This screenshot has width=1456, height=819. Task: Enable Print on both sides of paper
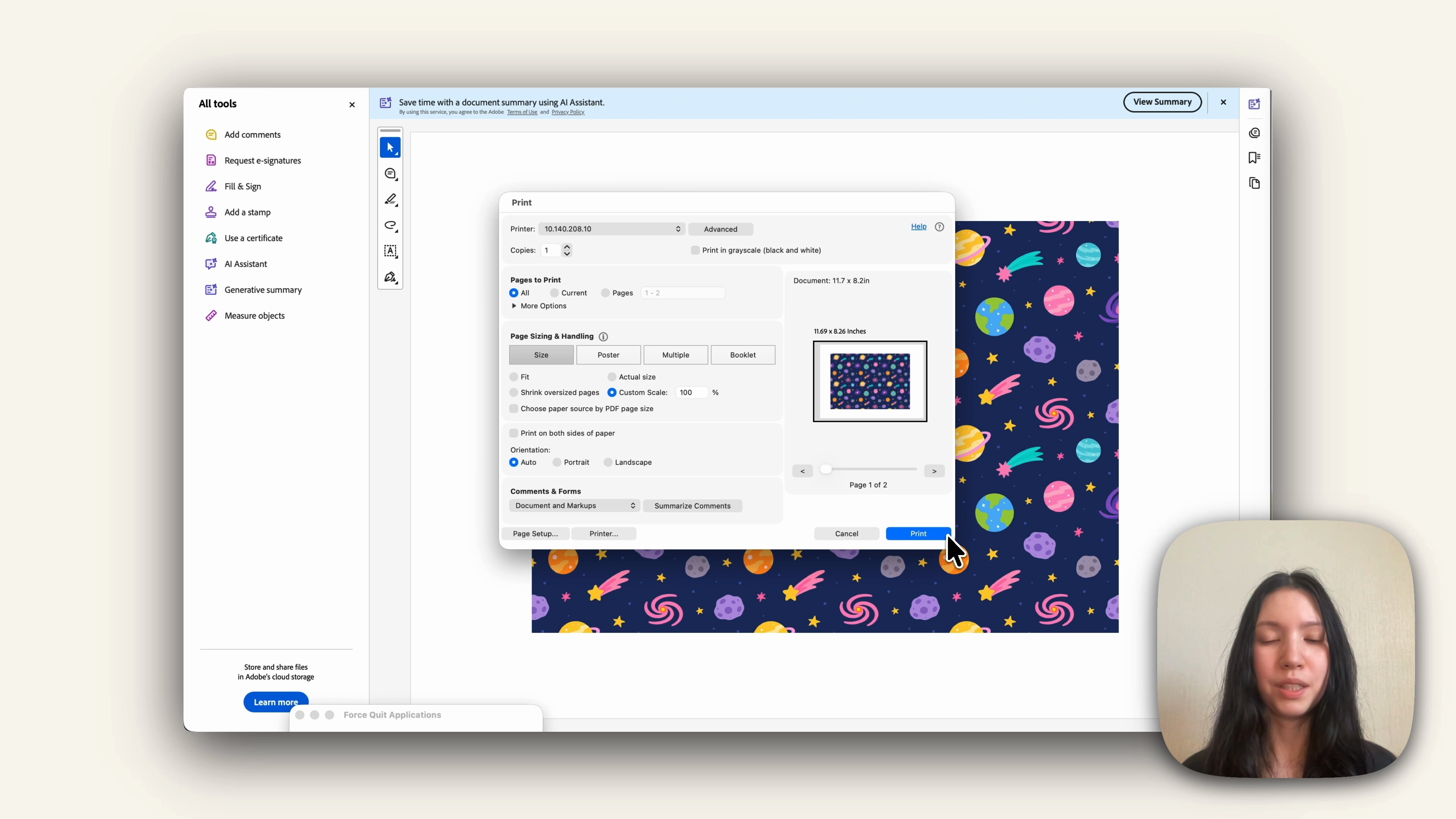click(x=514, y=433)
